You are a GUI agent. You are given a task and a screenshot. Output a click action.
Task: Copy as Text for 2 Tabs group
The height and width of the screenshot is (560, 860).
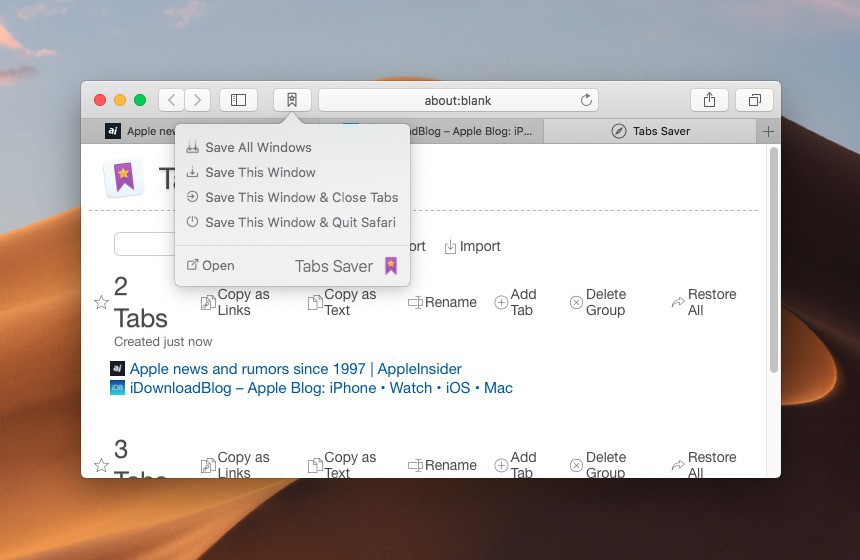[x=342, y=302]
